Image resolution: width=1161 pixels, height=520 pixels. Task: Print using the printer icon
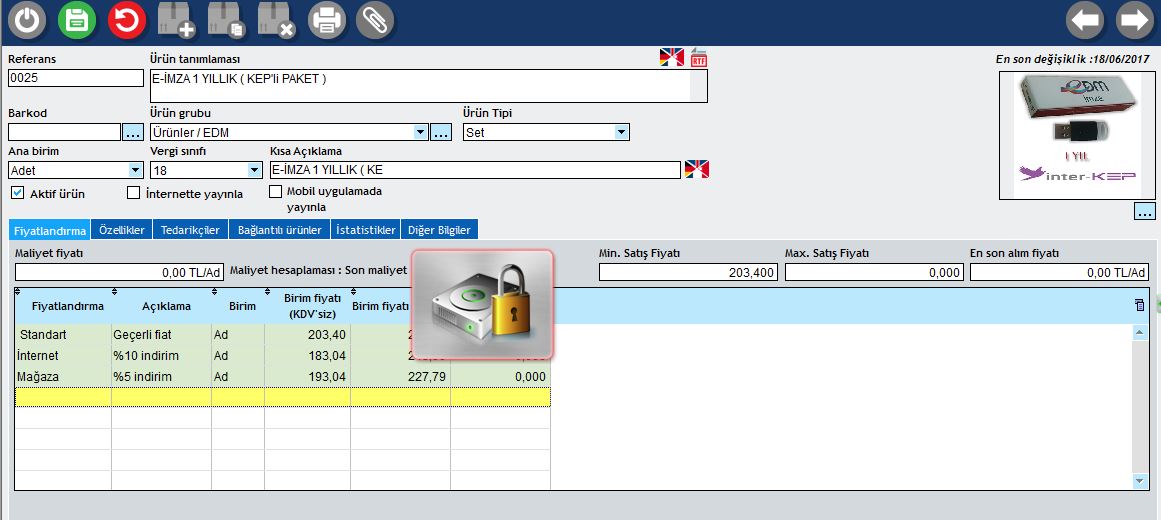(x=326, y=20)
